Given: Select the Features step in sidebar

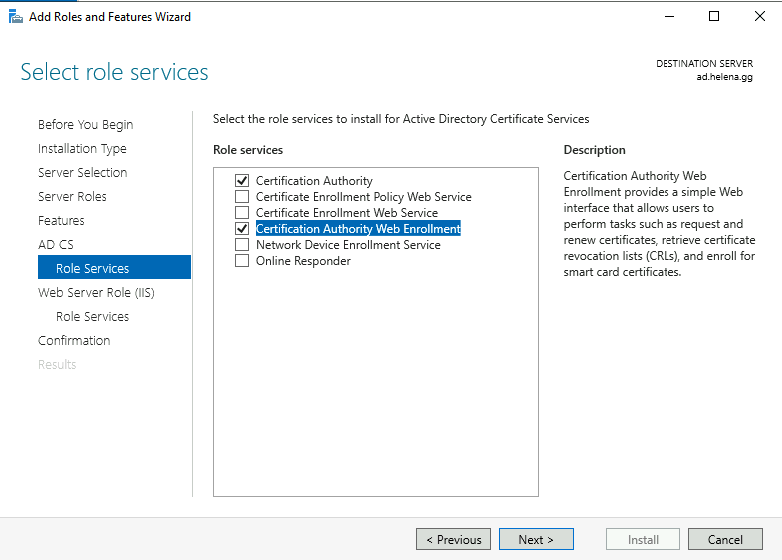Looking at the screenshot, I should tap(61, 221).
